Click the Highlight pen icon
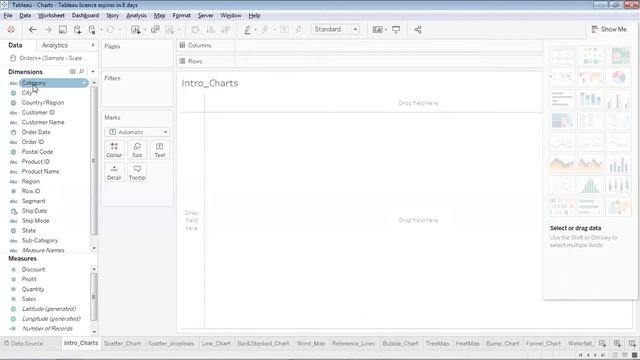640x360 pixels. tap(247, 29)
